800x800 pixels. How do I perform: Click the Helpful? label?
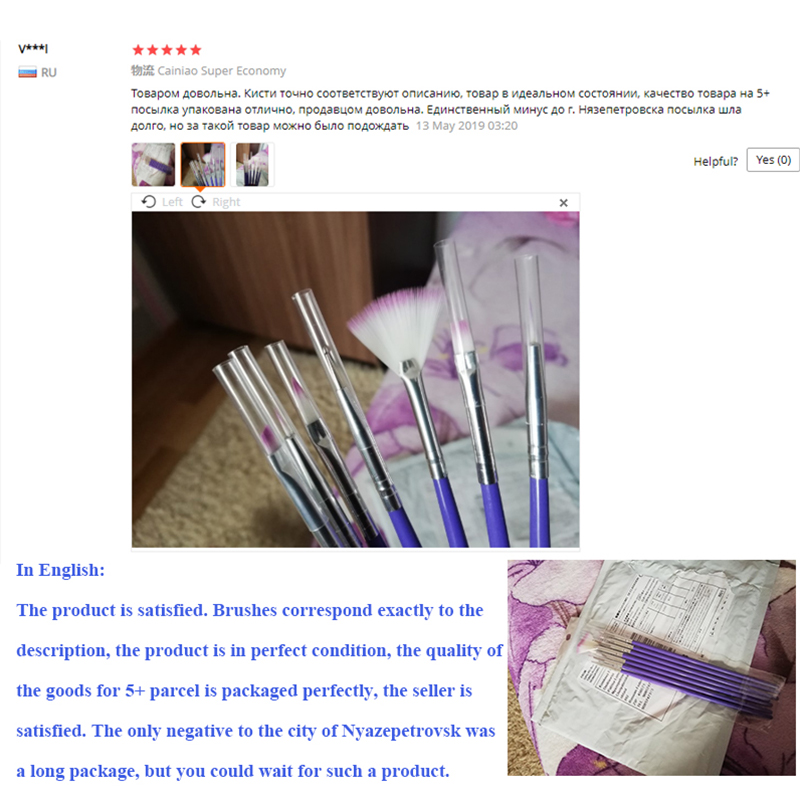(715, 161)
